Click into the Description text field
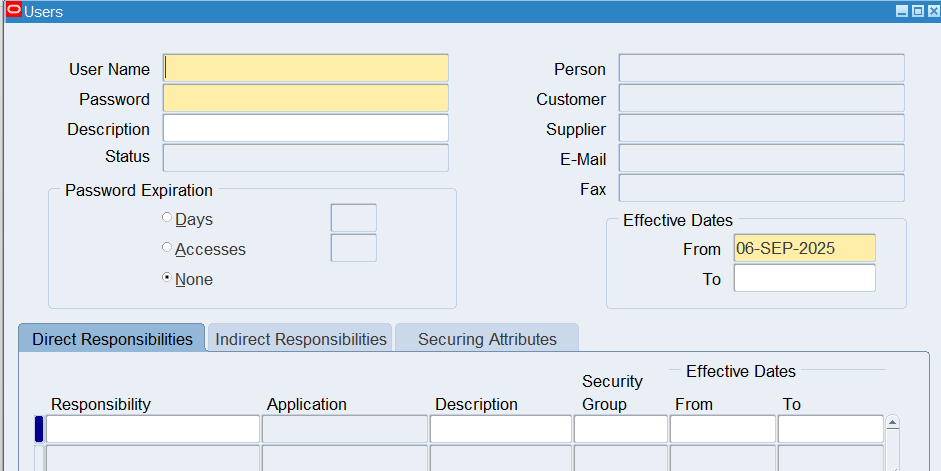The height and width of the screenshot is (471, 941). [305, 128]
